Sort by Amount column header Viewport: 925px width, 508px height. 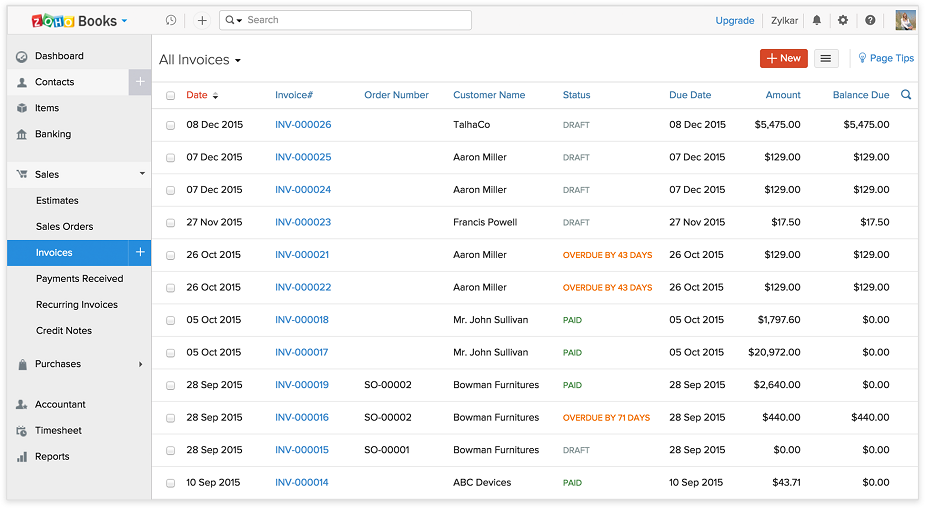click(x=783, y=95)
